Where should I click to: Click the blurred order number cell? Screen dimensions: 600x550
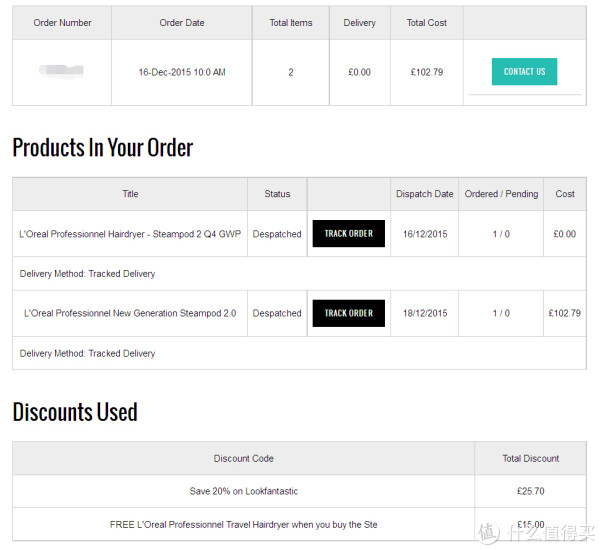pyautogui.click(x=62, y=70)
